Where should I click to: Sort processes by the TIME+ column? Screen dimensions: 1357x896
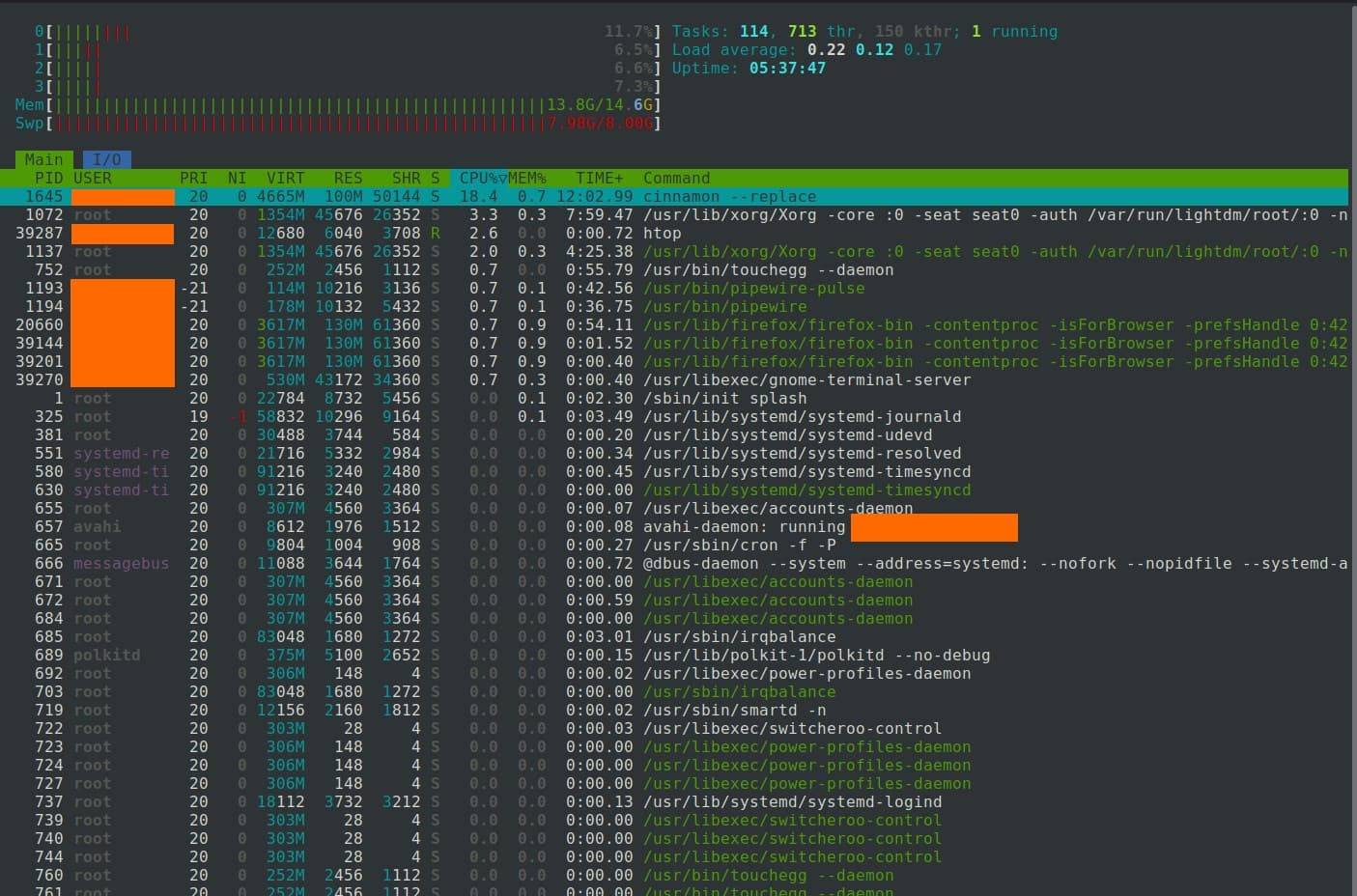coord(598,178)
